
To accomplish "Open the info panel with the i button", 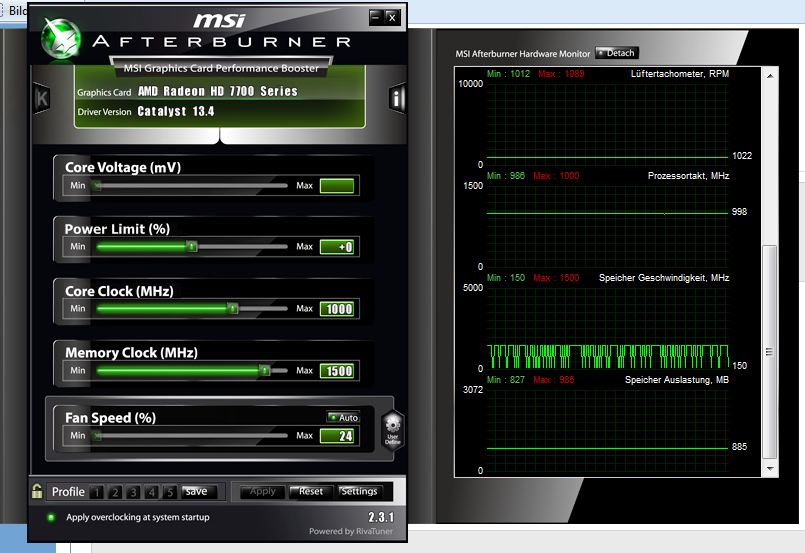I will click(397, 98).
